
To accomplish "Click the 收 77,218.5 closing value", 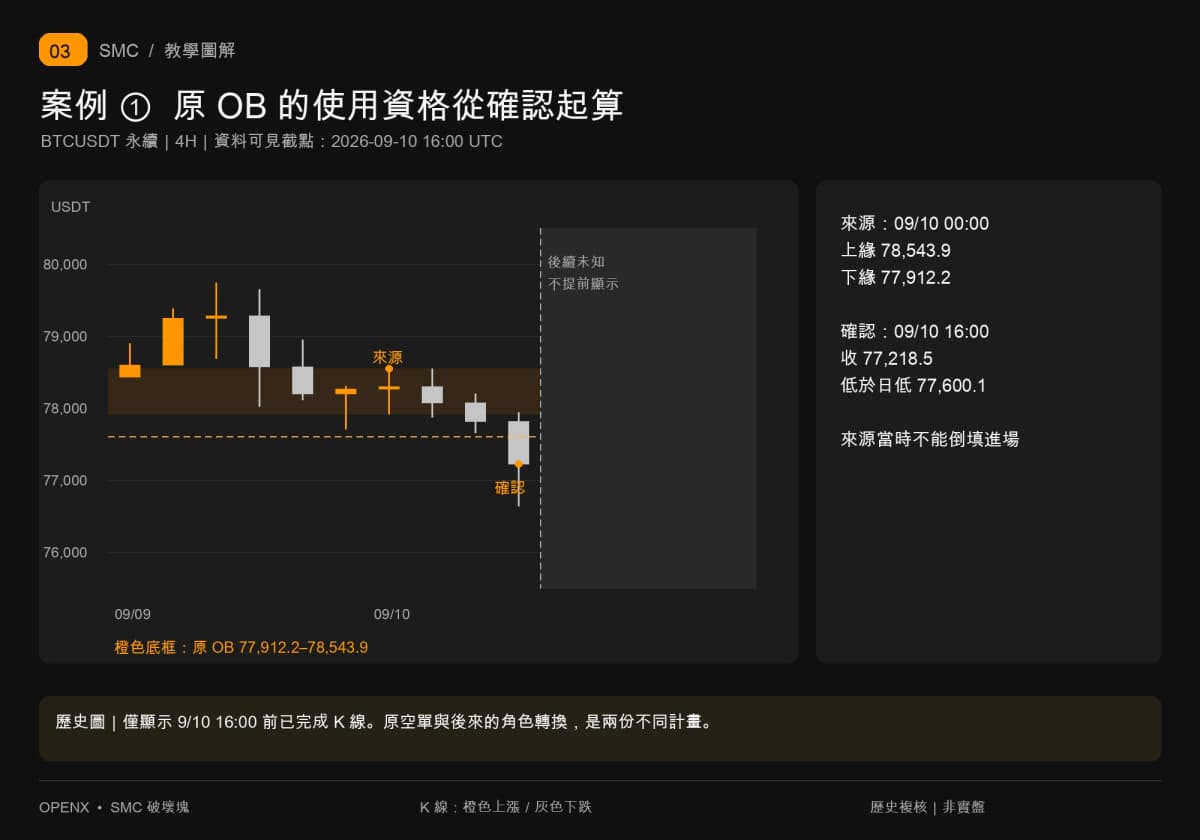I will 887,359.
